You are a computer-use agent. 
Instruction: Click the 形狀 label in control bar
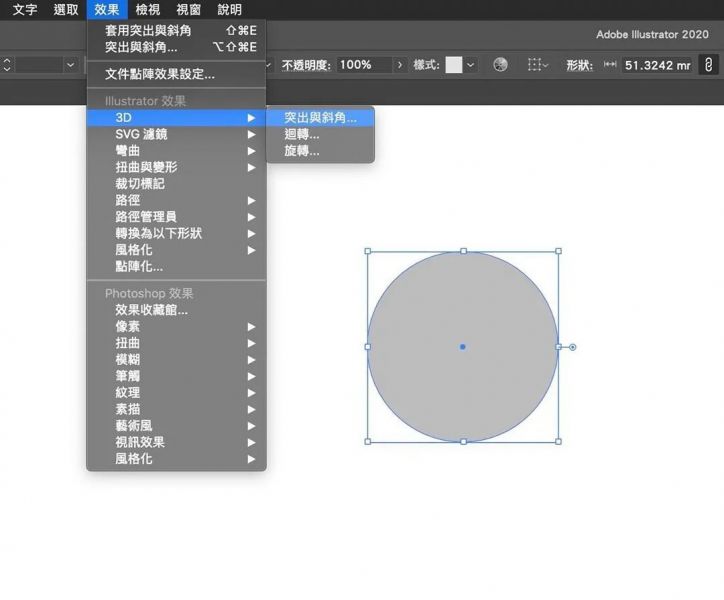pos(579,65)
